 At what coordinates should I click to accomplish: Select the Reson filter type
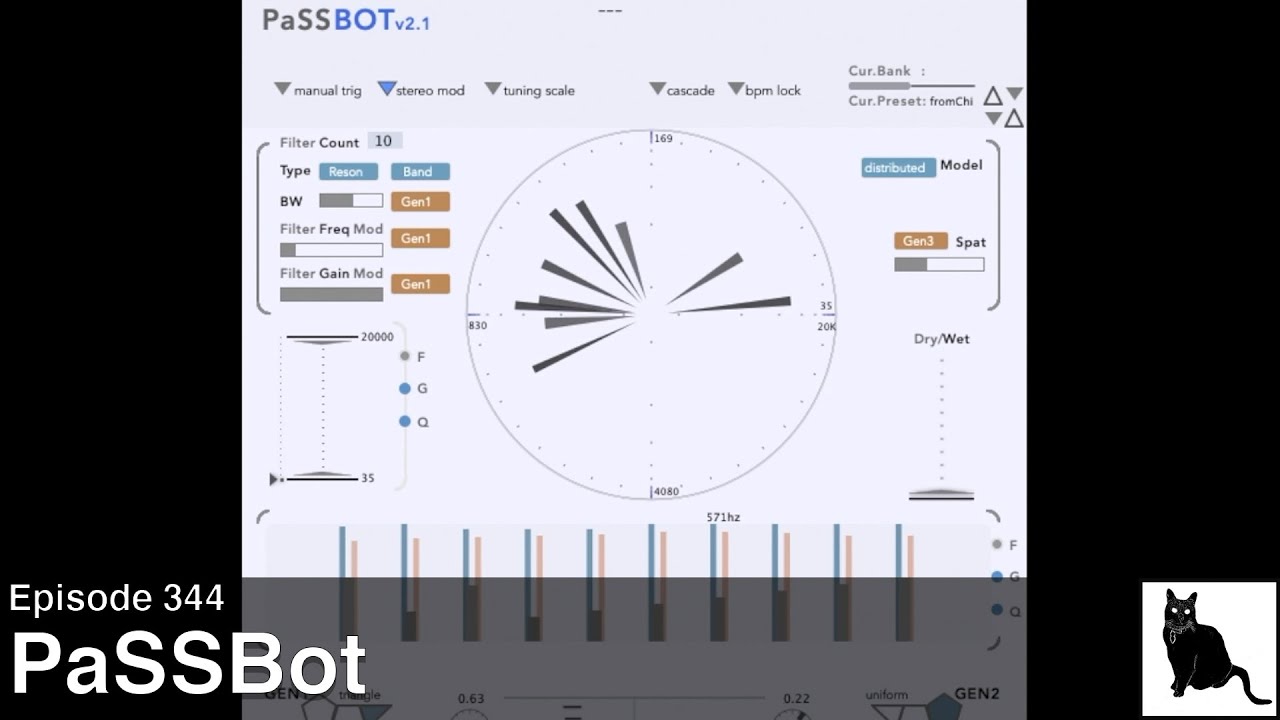[x=348, y=171]
